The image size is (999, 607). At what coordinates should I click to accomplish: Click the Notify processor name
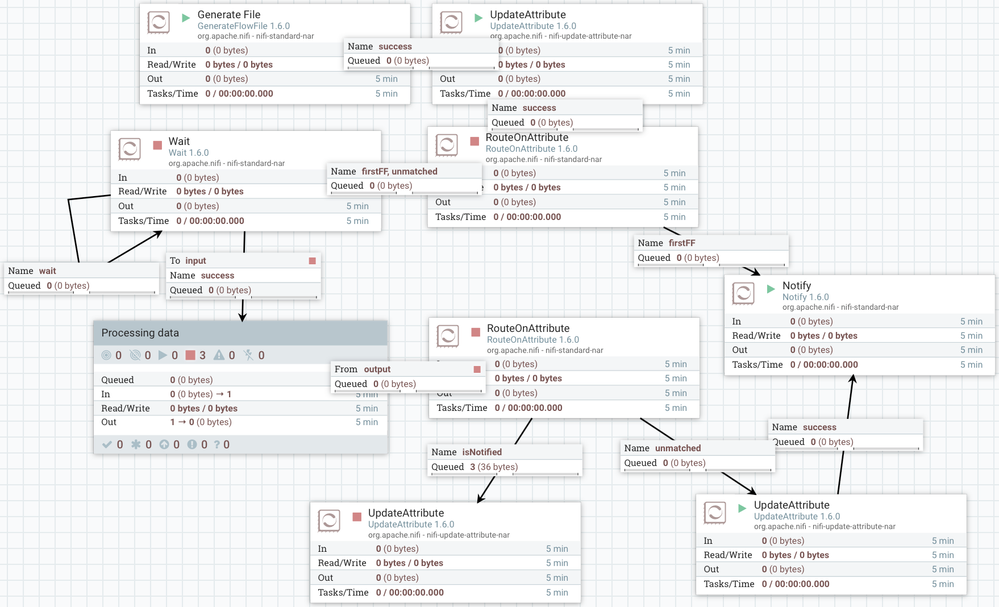point(796,286)
